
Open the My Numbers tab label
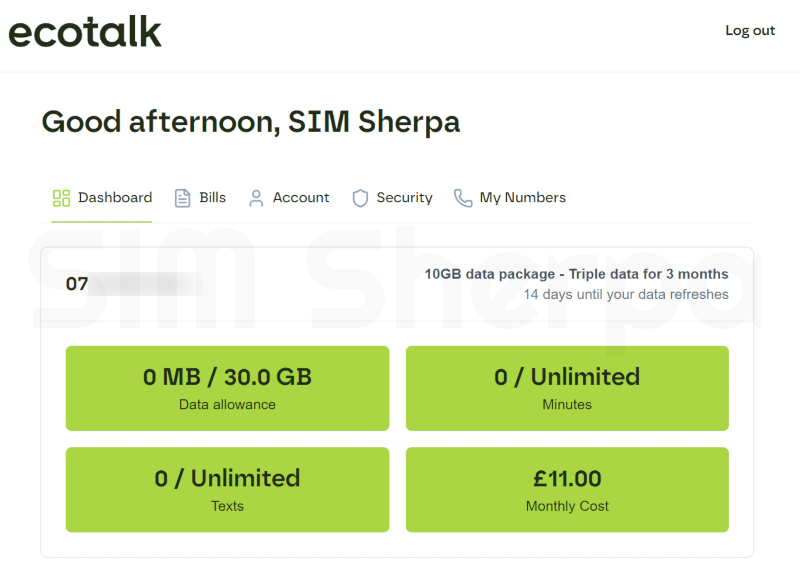tap(522, 198)
